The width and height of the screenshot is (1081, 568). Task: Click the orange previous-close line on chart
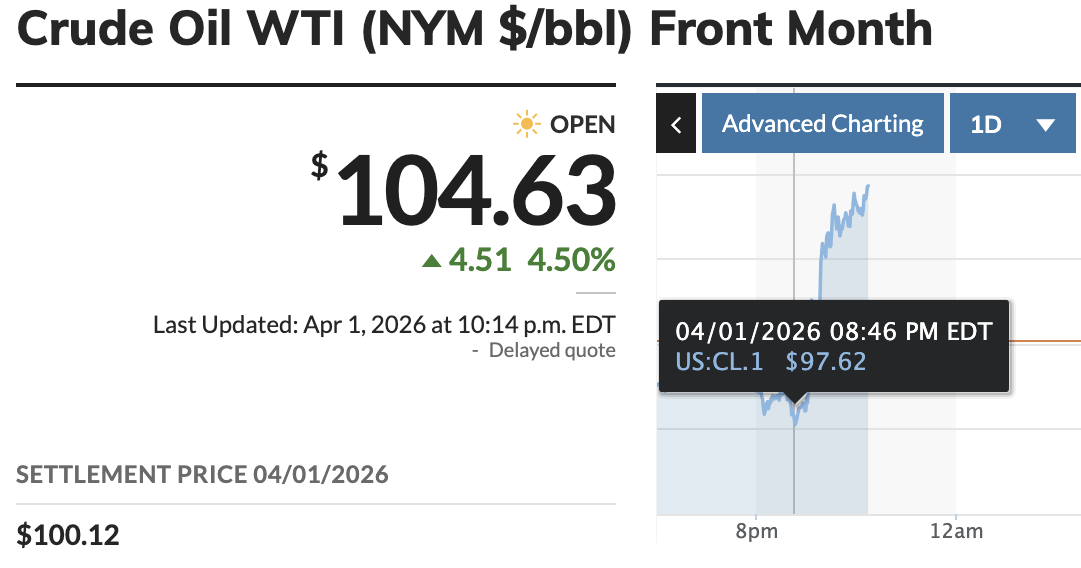click(1050, 341)
